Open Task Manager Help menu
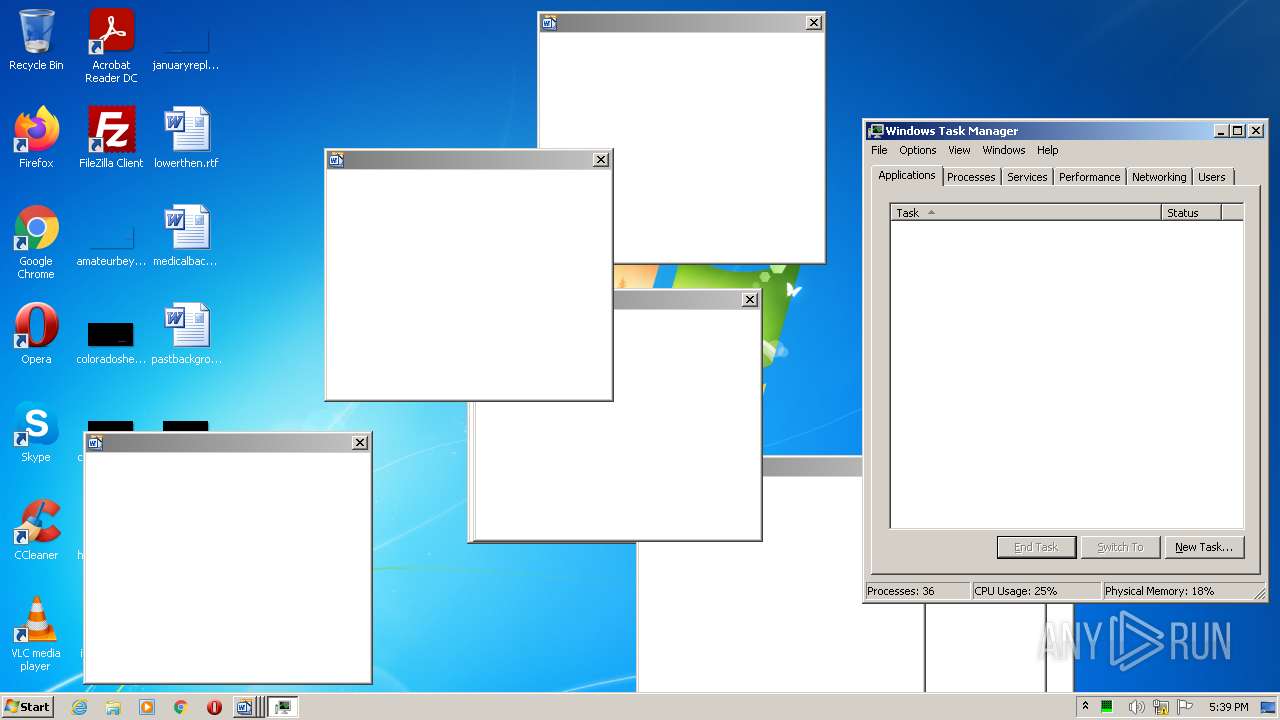Viewport: 1280px width, 720px height. 1047,150
